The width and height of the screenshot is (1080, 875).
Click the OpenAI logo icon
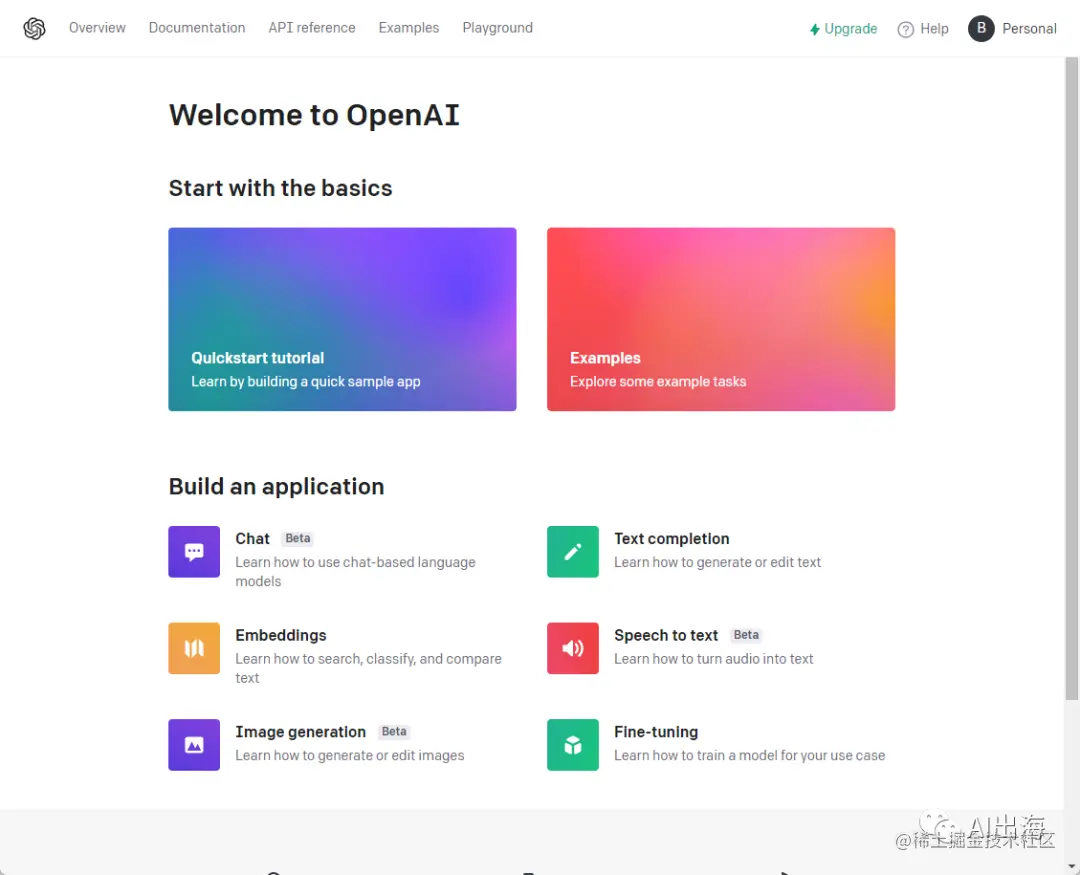tap(34, 28)
